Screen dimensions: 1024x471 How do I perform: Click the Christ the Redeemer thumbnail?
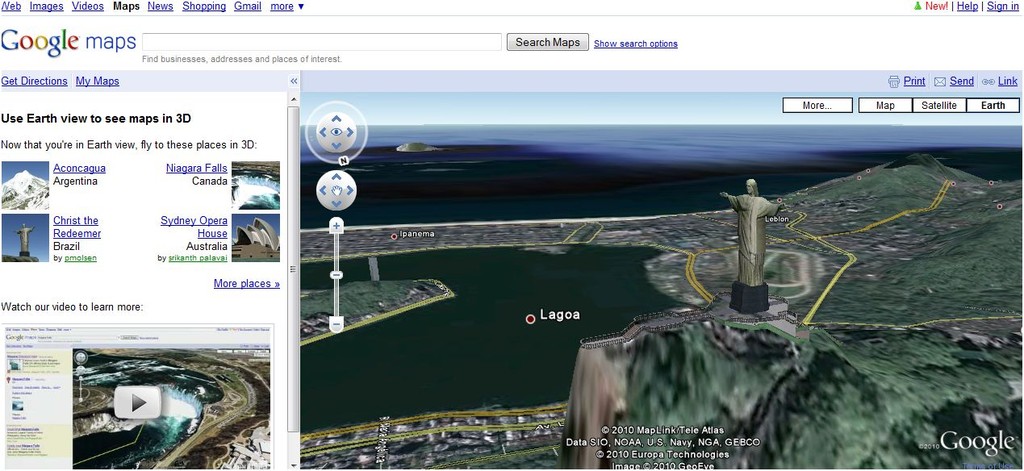(25, 238)
